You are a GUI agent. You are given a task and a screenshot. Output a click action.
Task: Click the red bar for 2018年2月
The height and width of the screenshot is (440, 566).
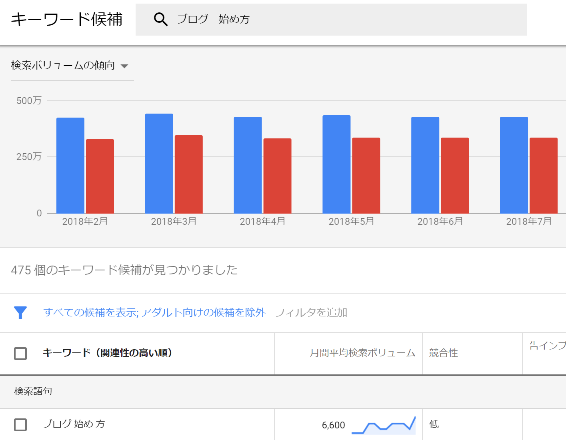100,176
